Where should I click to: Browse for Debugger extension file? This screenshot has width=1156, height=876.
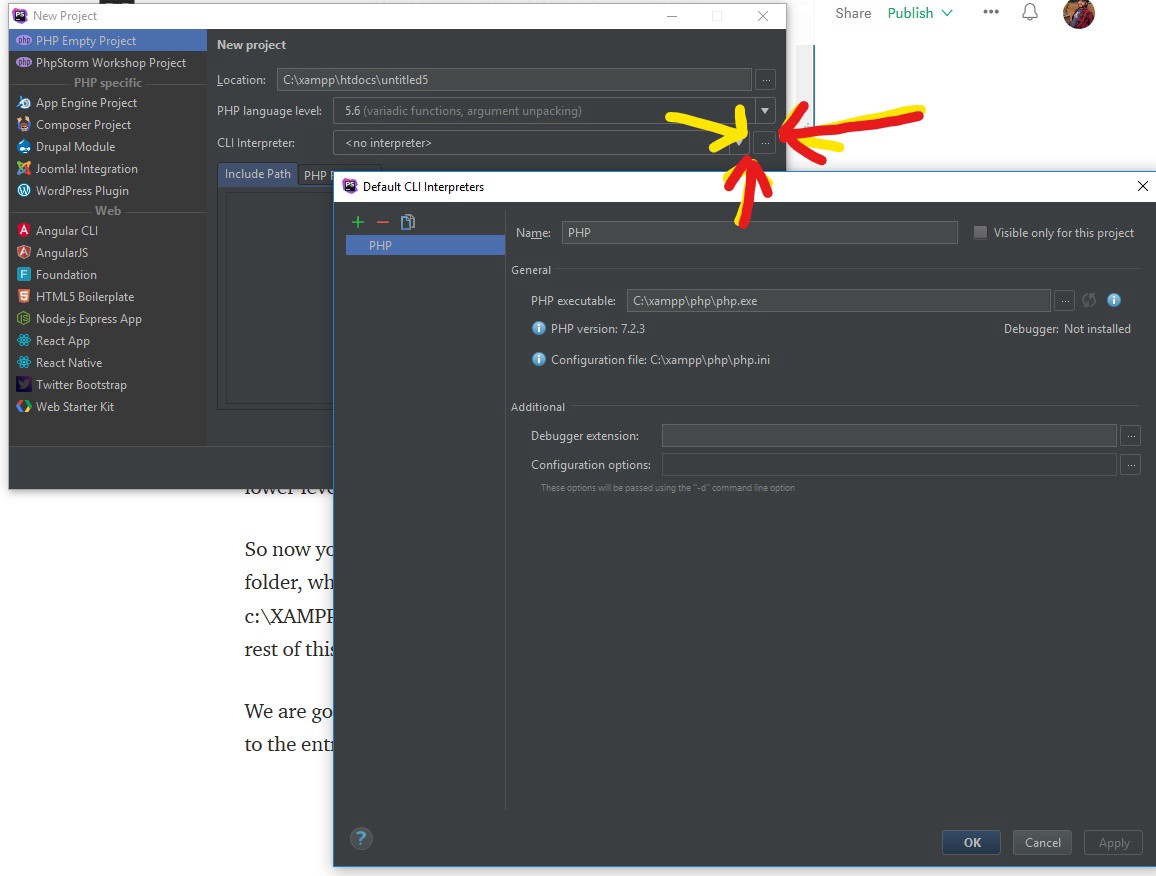[x=1130, y=436]
